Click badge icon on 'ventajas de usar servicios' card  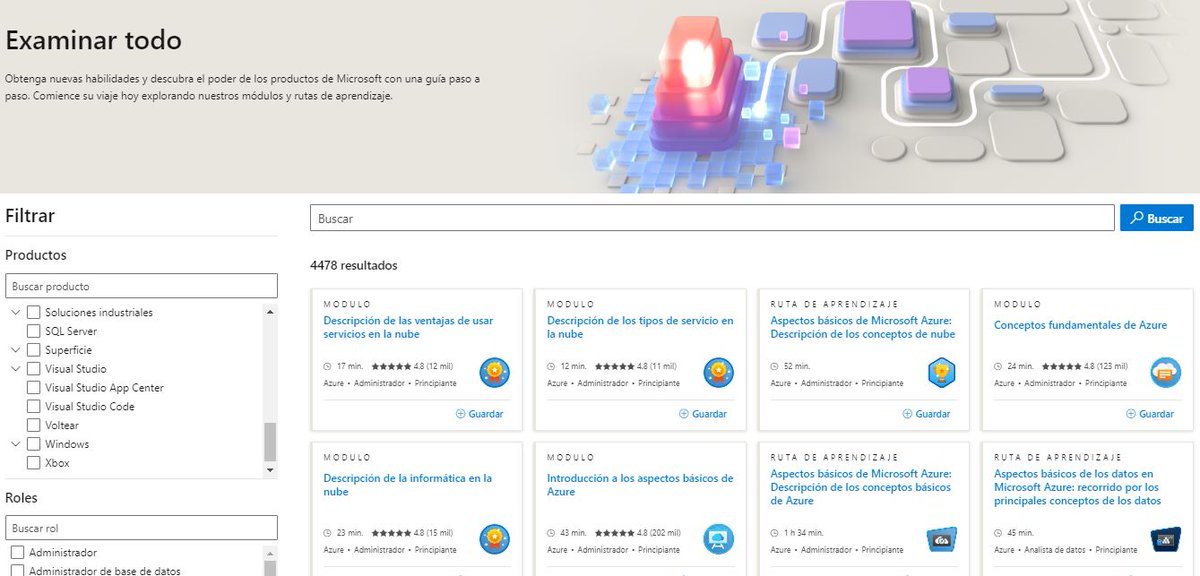(x=495, y=373)
